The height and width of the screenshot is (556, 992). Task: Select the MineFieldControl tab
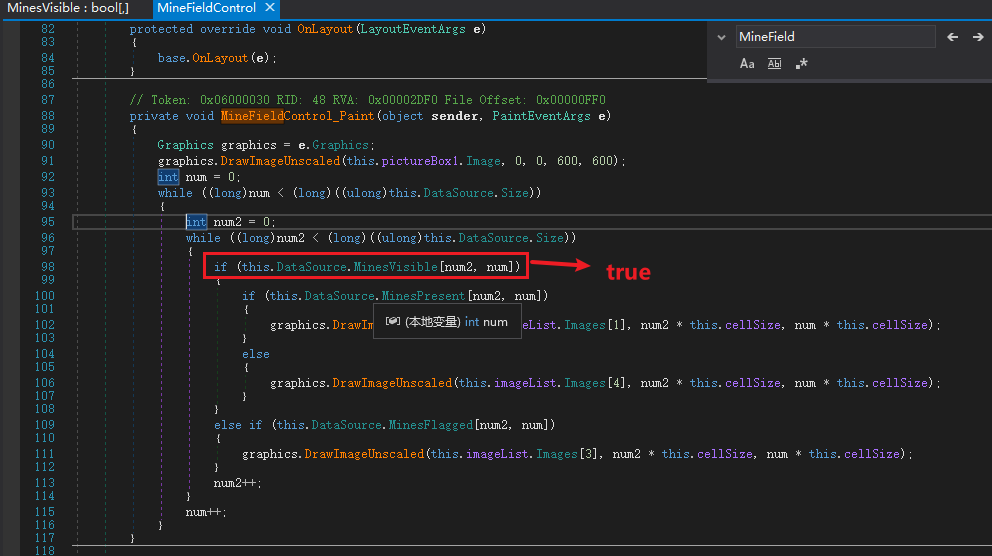pyautogui.click(x=205, y=8)
